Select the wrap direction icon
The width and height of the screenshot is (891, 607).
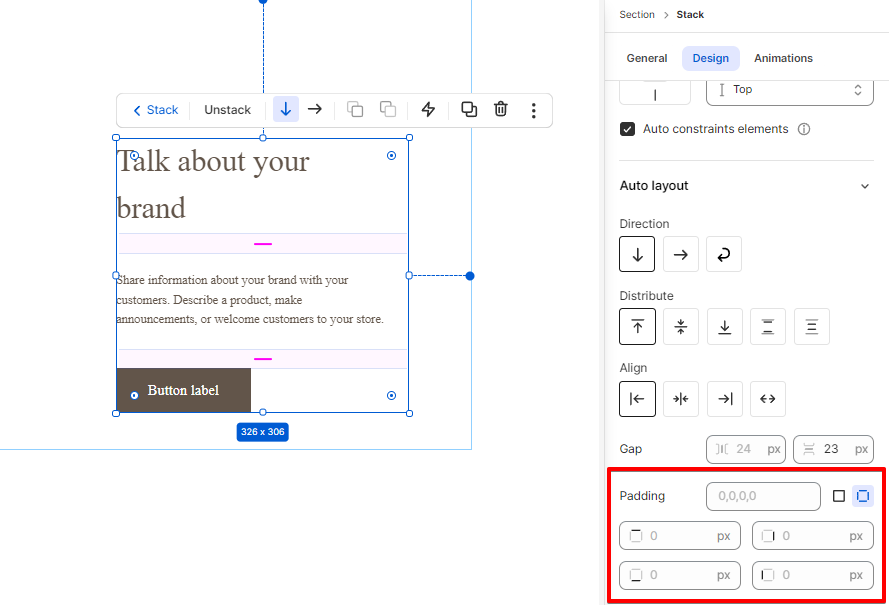pyautogui.click(x=724, y=254)
